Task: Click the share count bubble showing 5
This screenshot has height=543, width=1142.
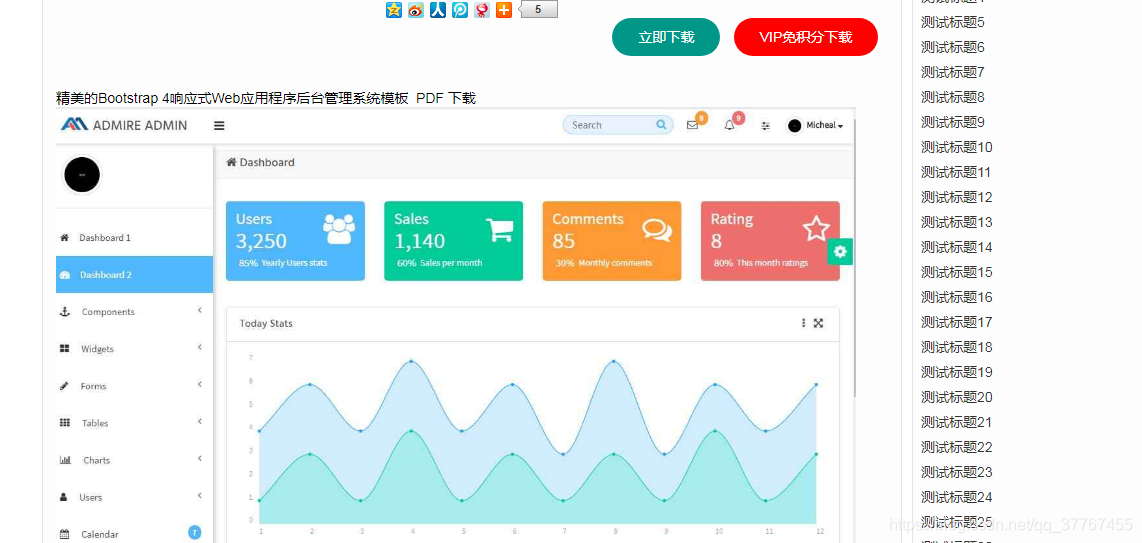Action: pyautogui.click(x=538, y=9)
